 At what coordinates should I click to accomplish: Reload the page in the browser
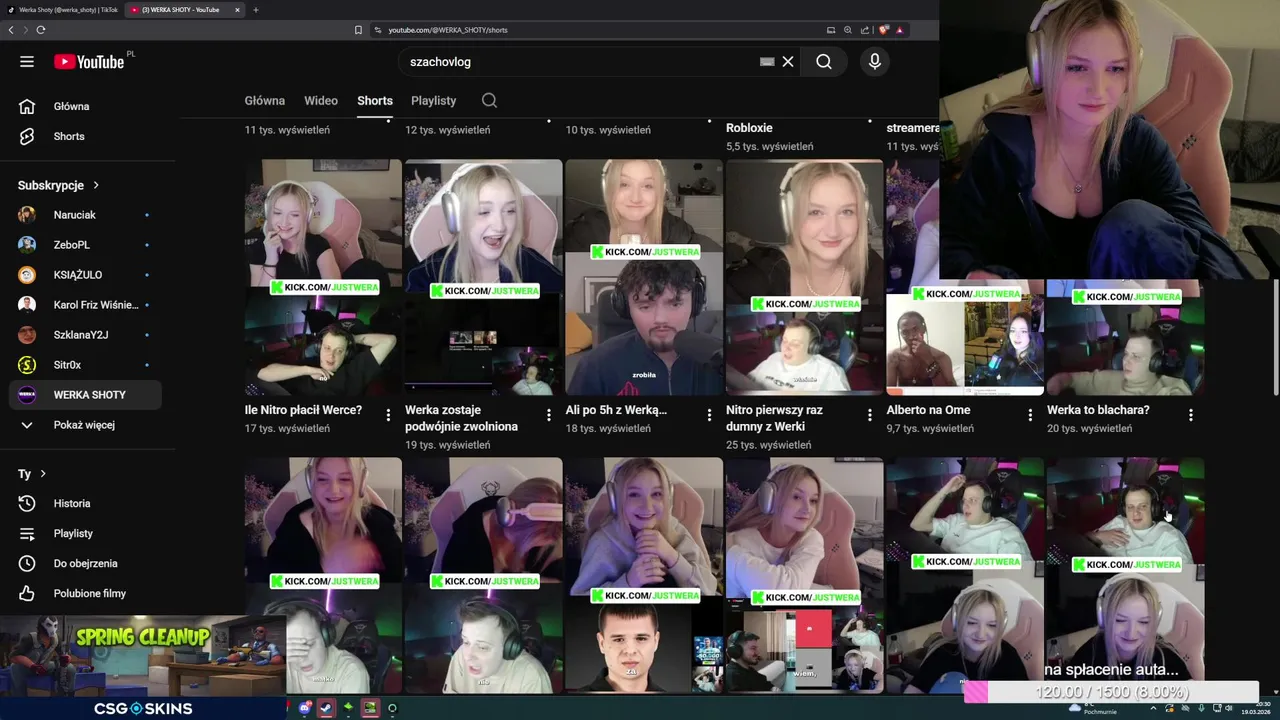coord(40,30)
